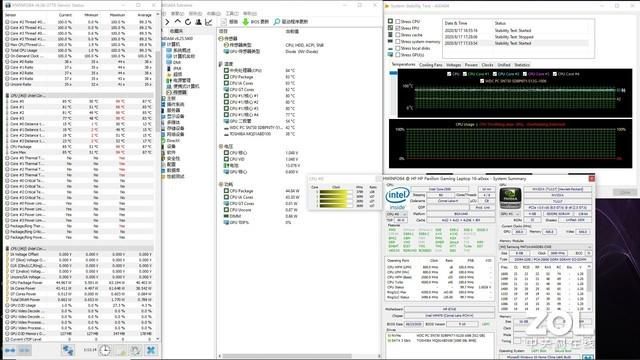Click the HWiNFO left-right arrows expand icon
The image size is (640, 360).
click(x=10, y=350)
